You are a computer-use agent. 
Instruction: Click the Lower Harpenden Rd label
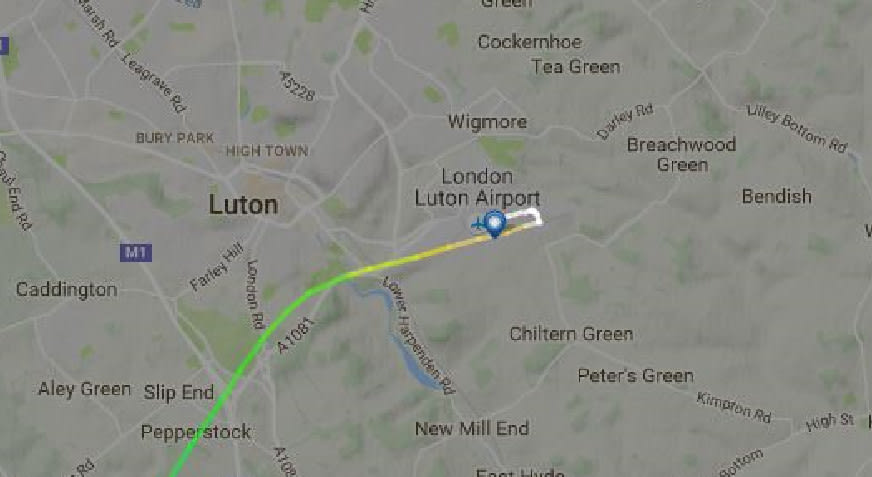tap(418, 335)
